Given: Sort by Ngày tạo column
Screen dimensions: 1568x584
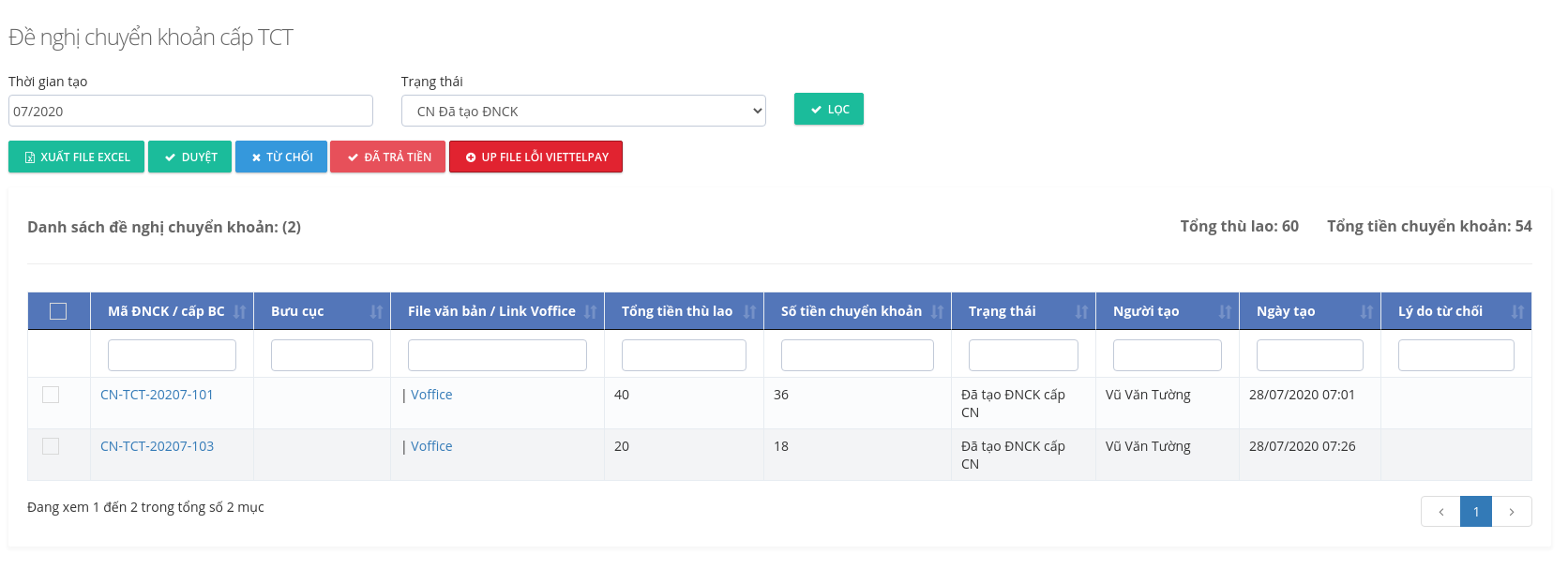Looking at the screenshot, I should coord(1366,312).
